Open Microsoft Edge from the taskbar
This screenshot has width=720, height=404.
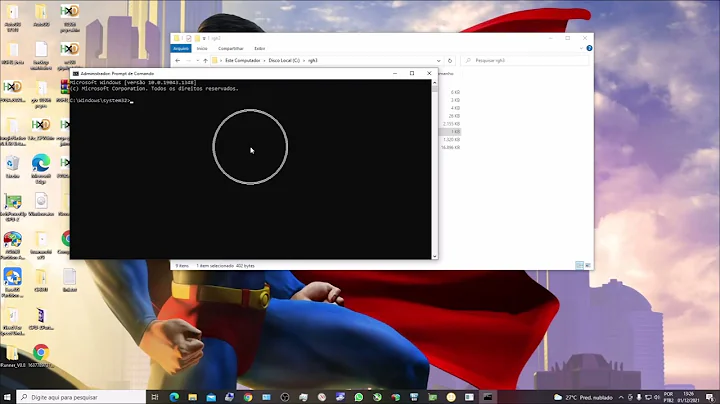(174, 397)
